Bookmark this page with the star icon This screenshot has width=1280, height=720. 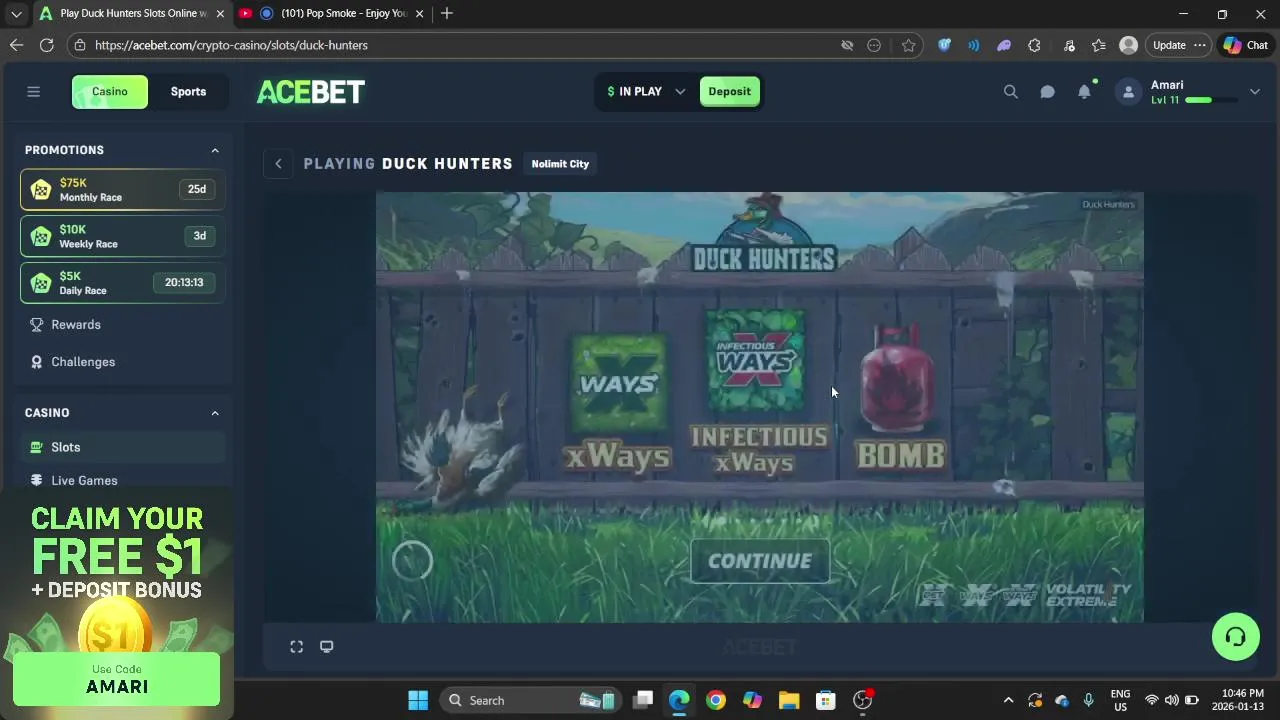coord(908,45)
